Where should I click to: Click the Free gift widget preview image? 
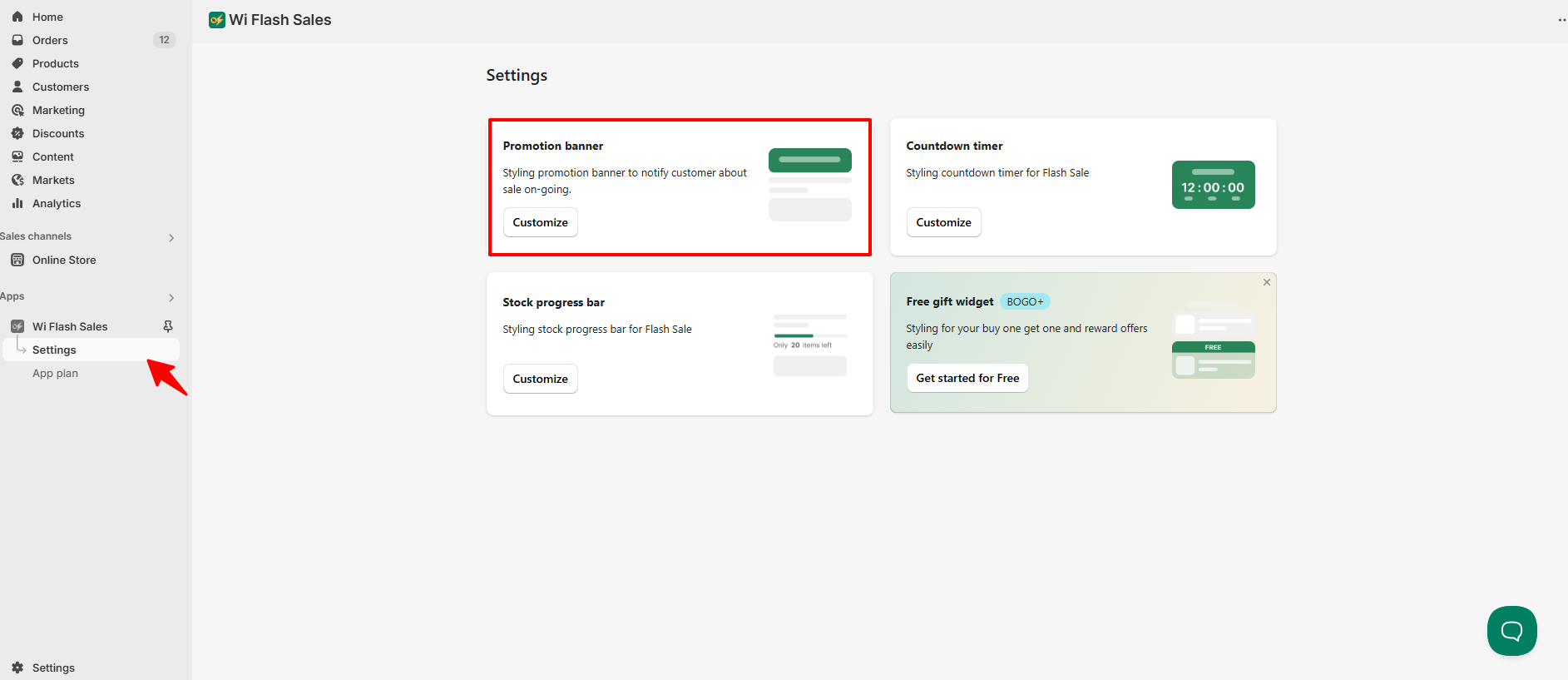(x=1213, y=342)
